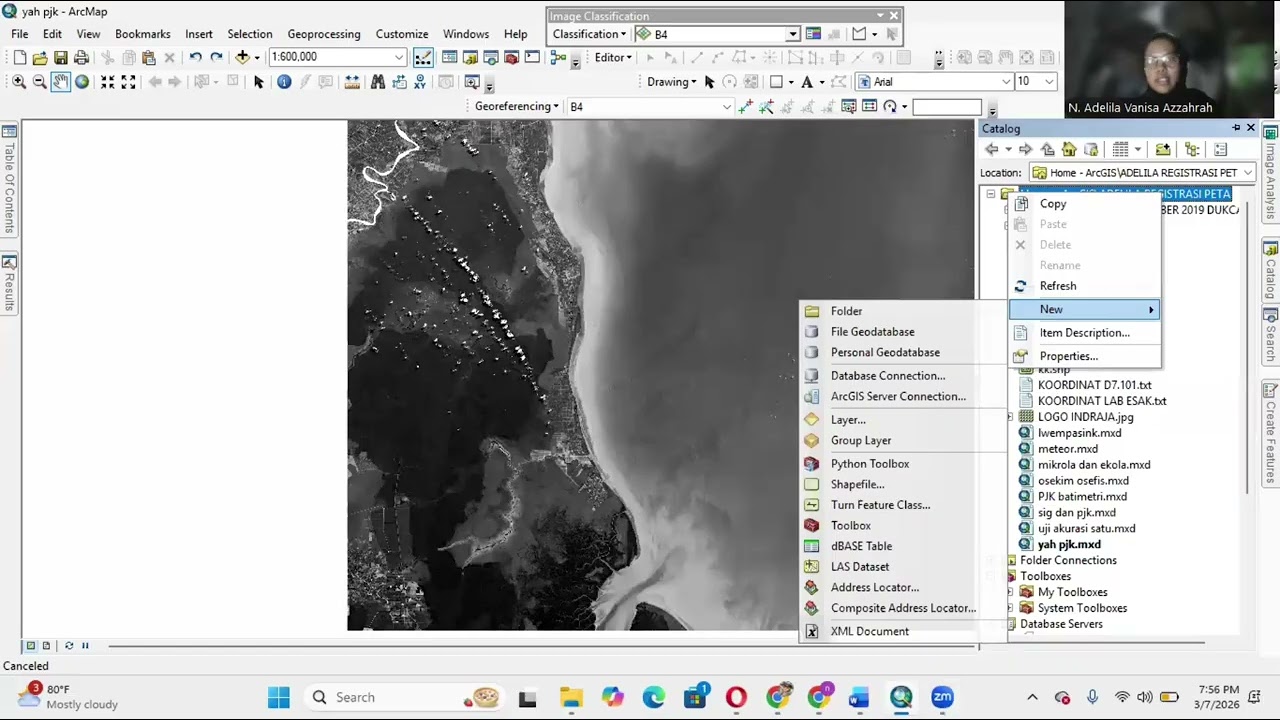Activate the Pan hand tool
Image resolution: width=1280 pixels, height=720 pixels.
point(60,82)
